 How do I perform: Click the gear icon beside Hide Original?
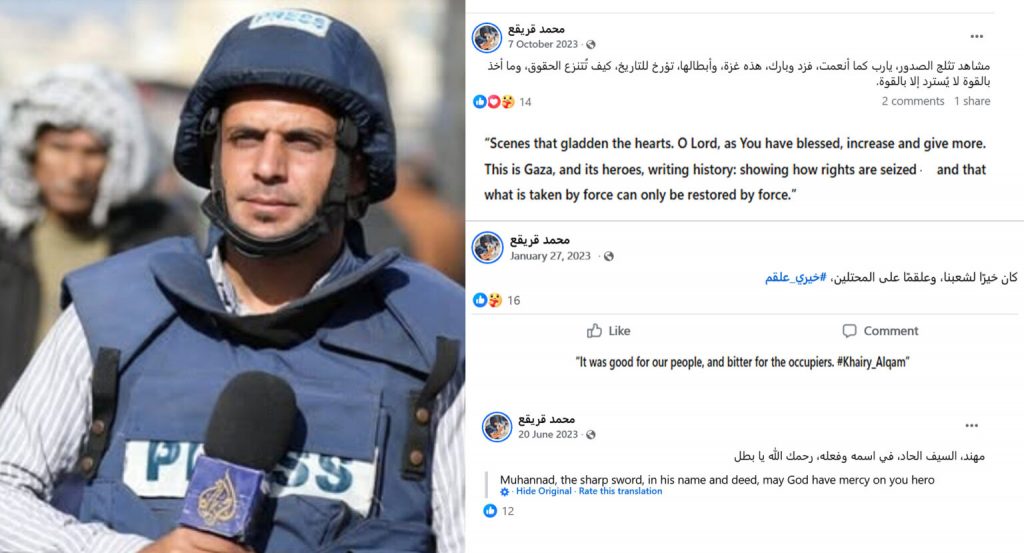tap(504, 492)
